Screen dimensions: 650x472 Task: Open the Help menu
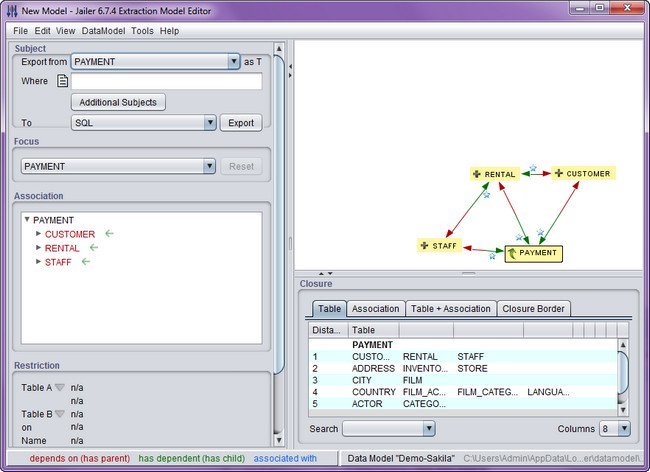point(170,31)
